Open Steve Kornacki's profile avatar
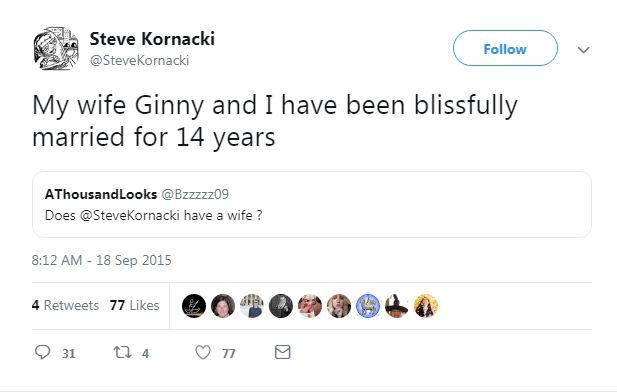The height and width of the screenshot is (392, 617). [x=56, y=49]
